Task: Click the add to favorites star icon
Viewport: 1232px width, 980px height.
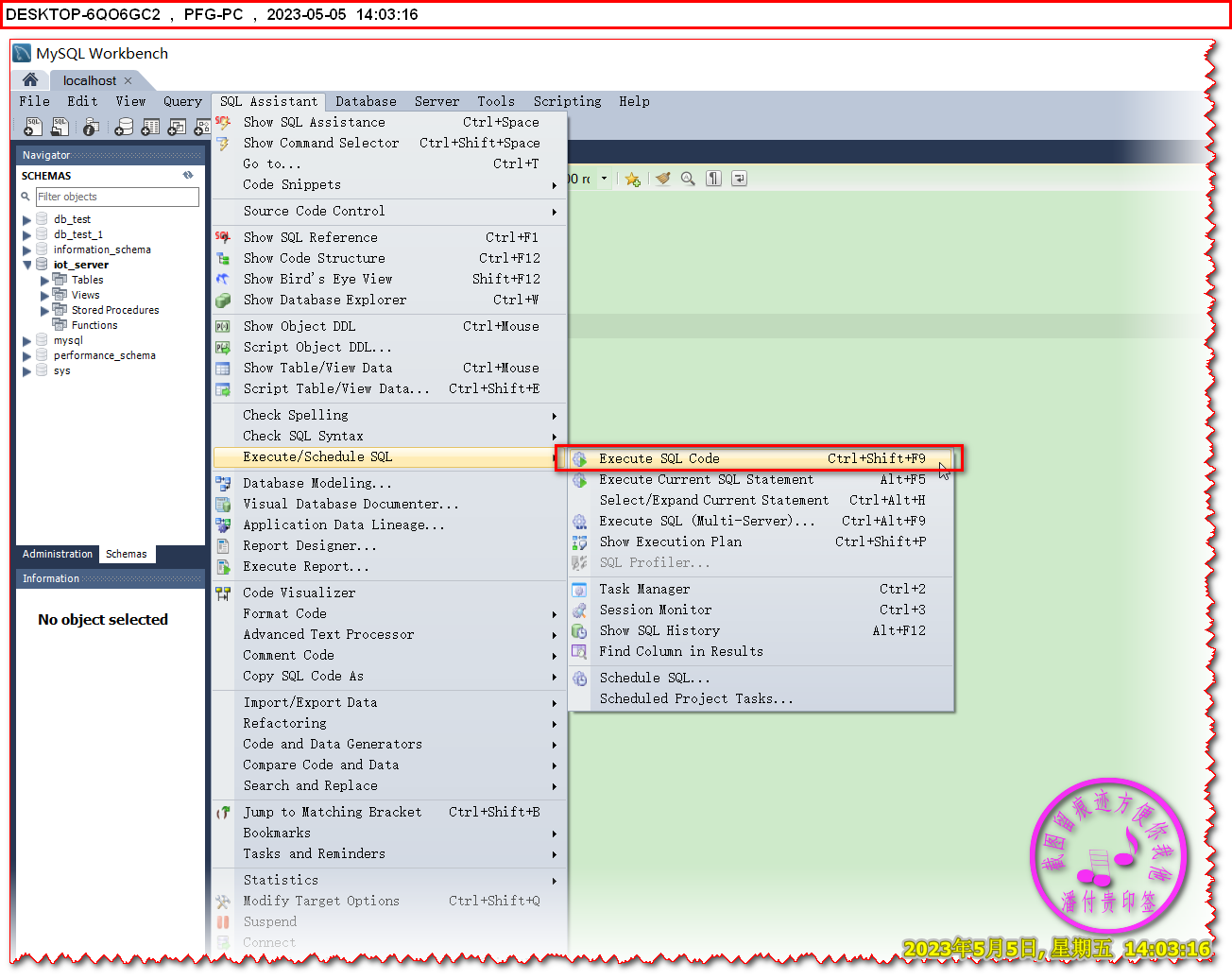Action: tap(633, 179)
